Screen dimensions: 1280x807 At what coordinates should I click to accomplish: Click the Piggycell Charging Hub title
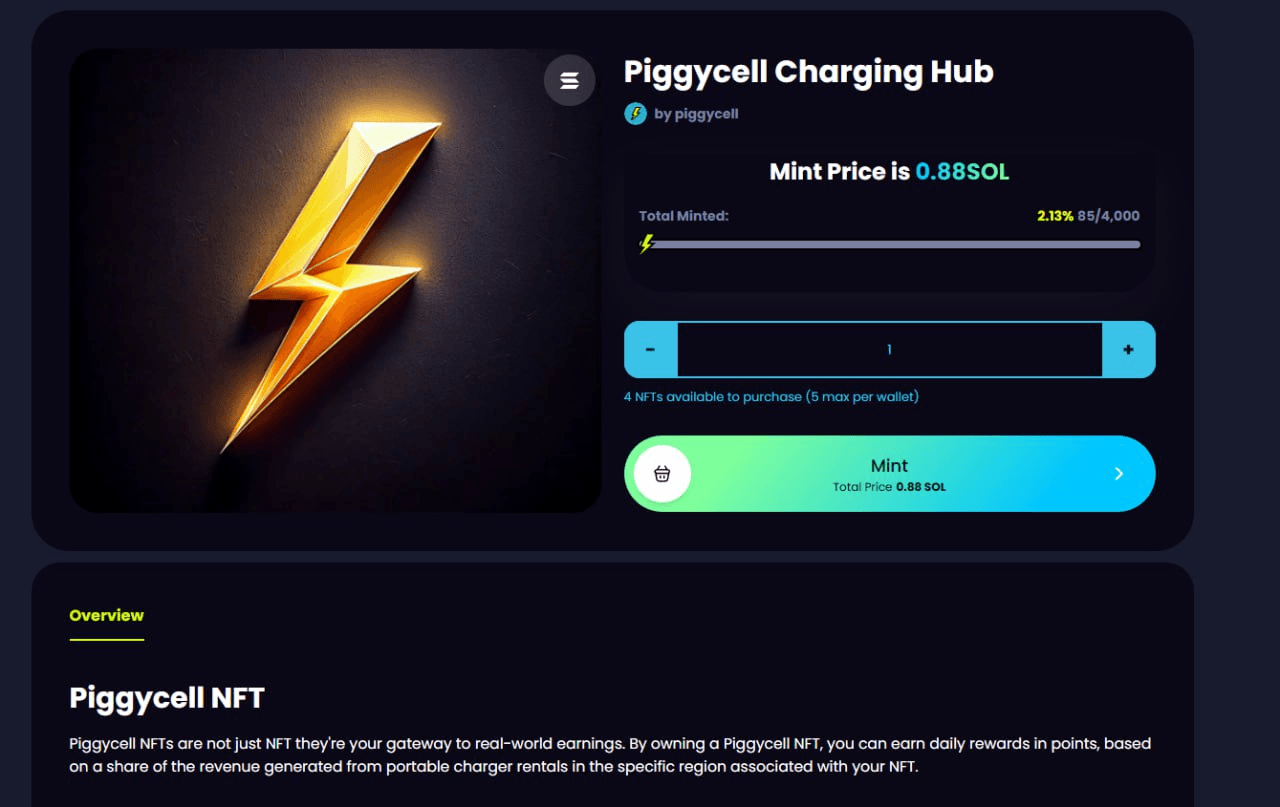pyautogui.click(x=808, y=72)
